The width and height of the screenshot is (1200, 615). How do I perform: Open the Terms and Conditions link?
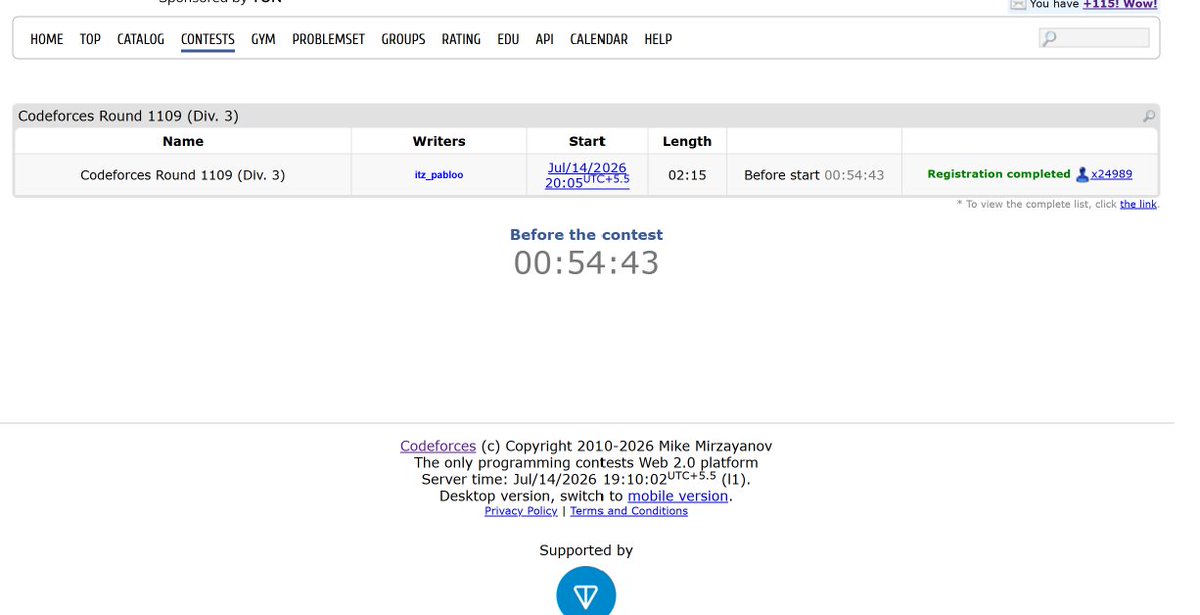coord(629,511)
